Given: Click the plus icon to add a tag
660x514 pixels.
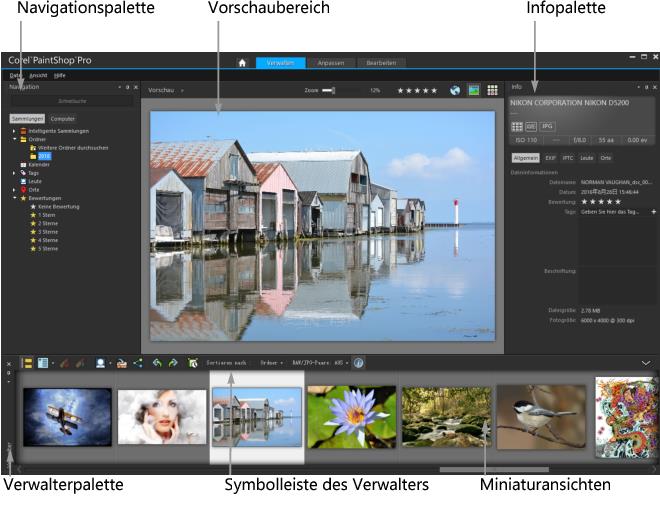Looking at the screenshot, I should [x=654, y=212].
